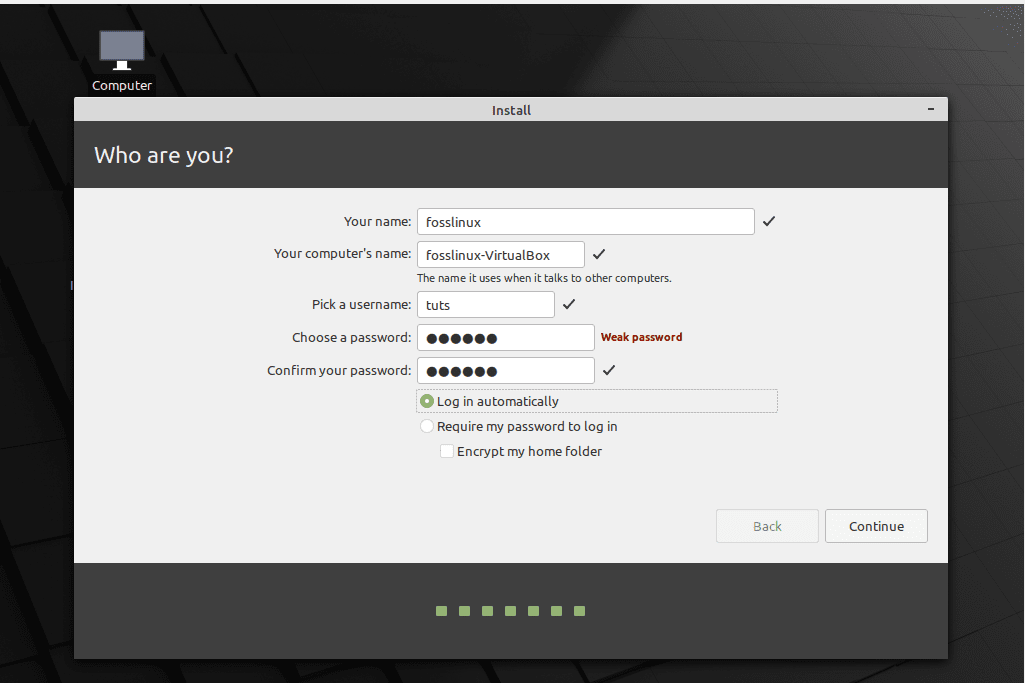This screenshot has width=1025, height=683.
Task: Enable Log in automatically
Action: [427, 401]
